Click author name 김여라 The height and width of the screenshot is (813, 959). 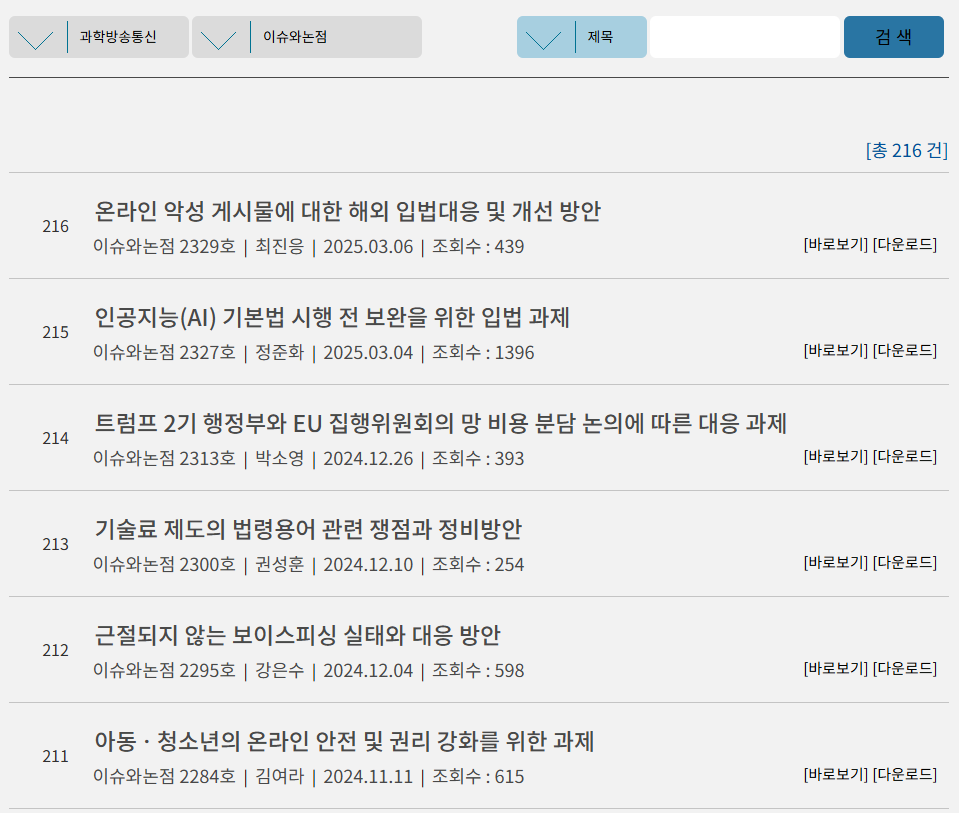point(280,776)
